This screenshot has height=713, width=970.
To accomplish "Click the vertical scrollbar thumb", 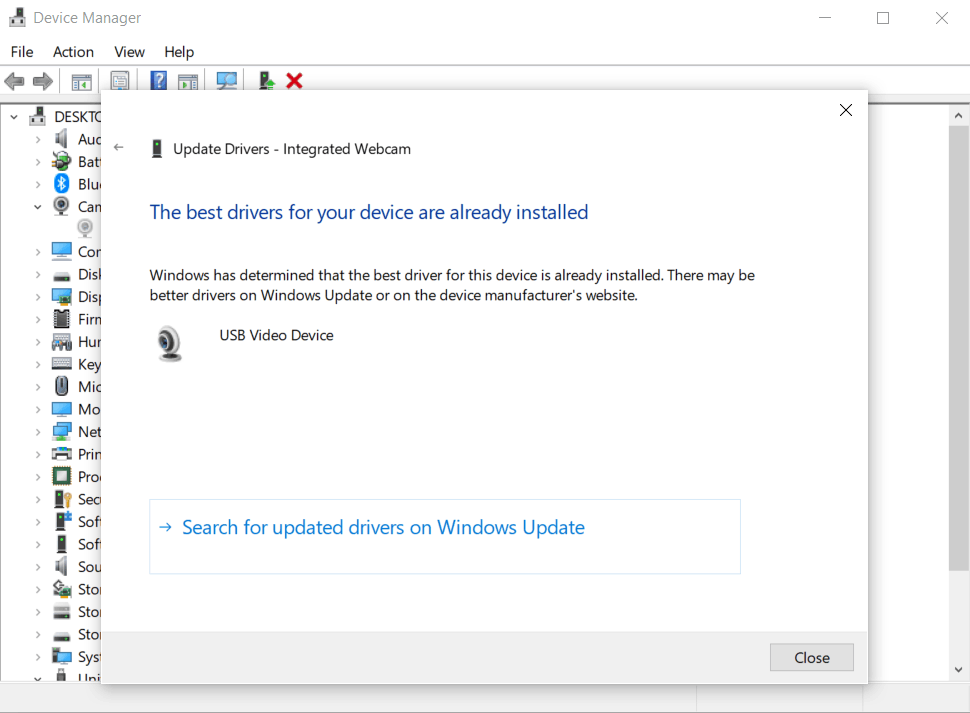I will (x=958, y=348).
